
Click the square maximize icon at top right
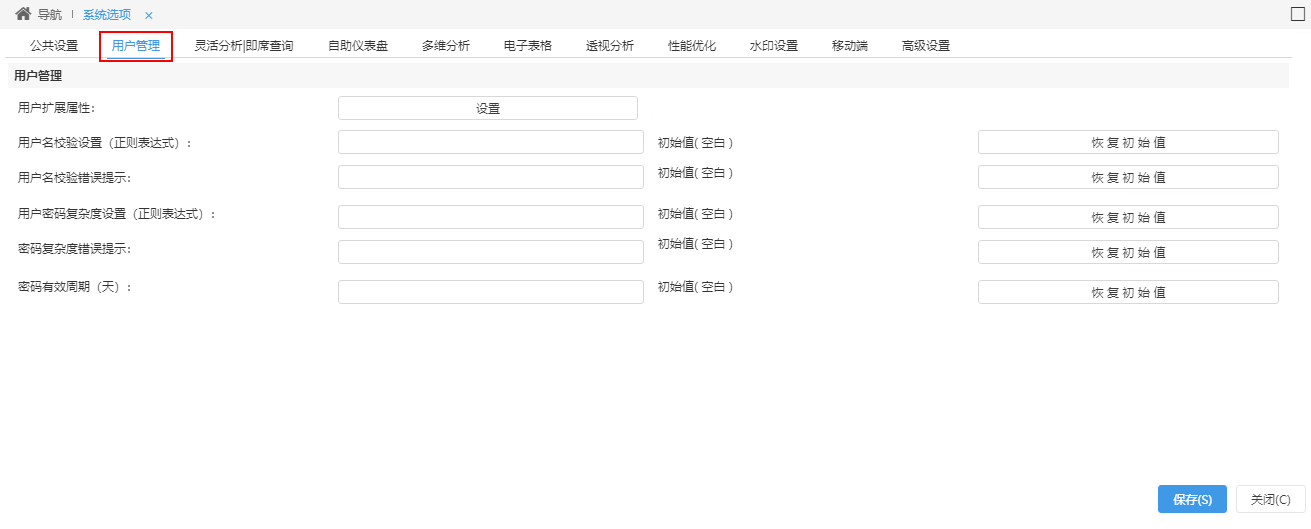pyautogui.click(x=1298, y=14)
